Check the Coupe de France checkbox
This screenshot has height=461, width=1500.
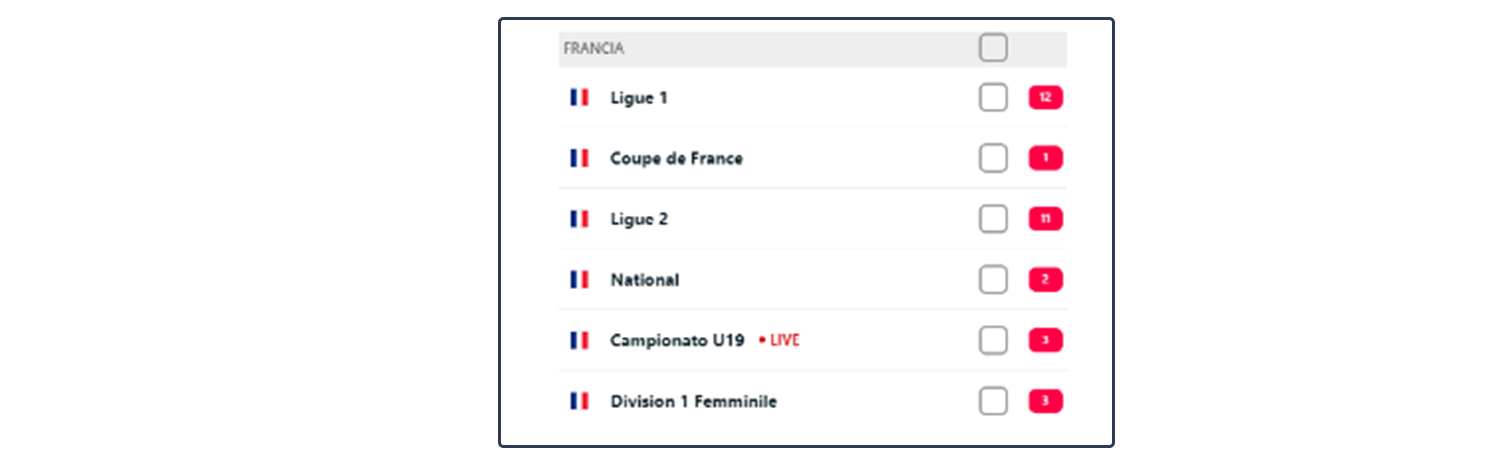[x=993, y=158]
